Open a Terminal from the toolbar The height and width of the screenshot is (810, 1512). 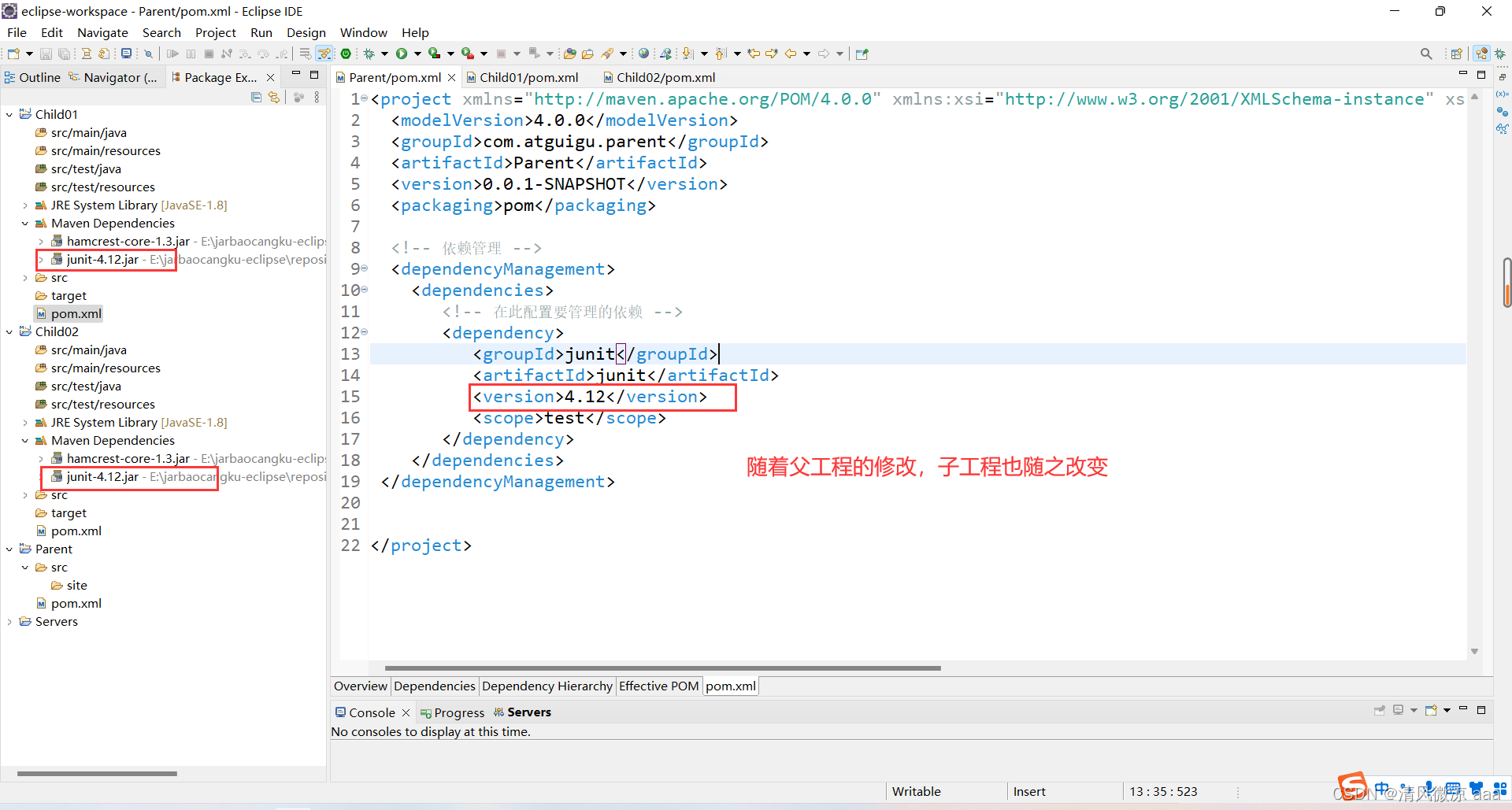[126, 54]
